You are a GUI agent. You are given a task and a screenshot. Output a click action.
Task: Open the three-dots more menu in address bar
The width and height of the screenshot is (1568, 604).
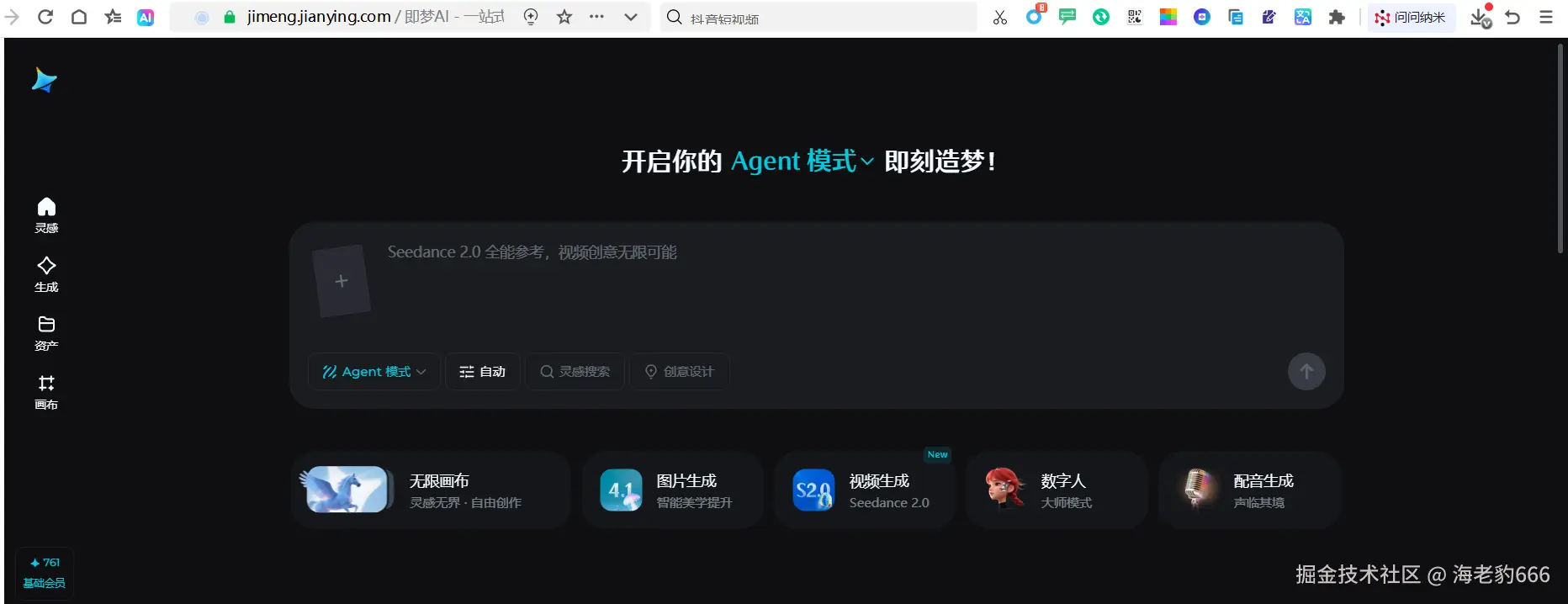click(x=596, y=17)
